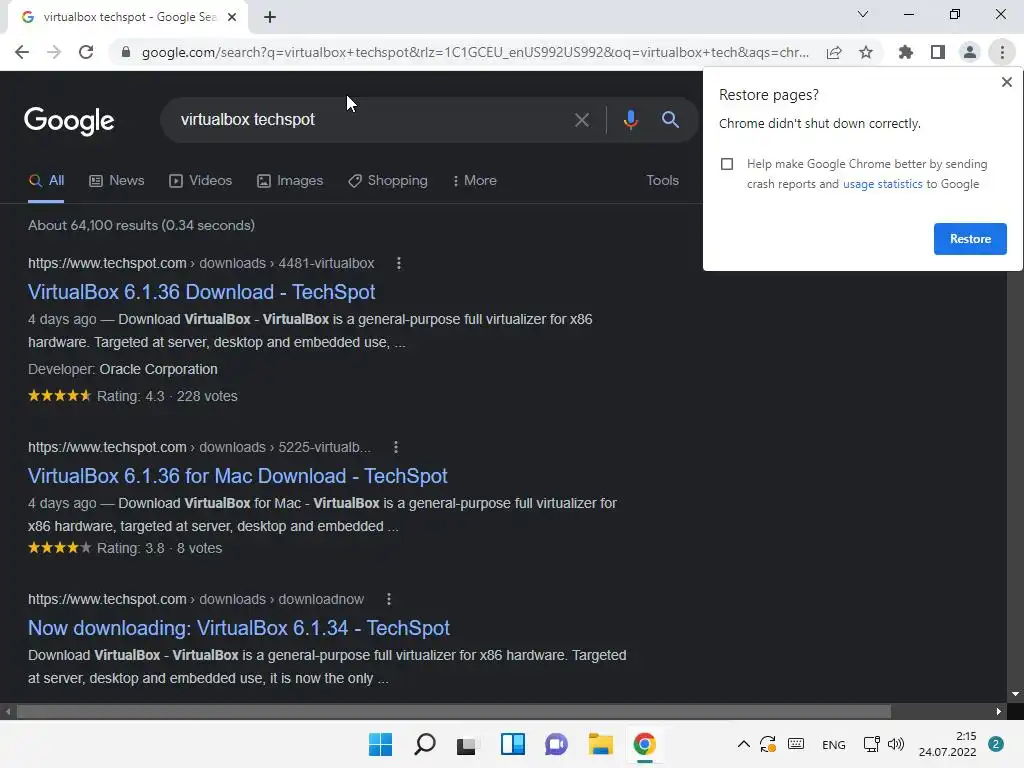Expand the tab search dropdown chevron
Screen dimensions: 1024x768
coord(863,14)
